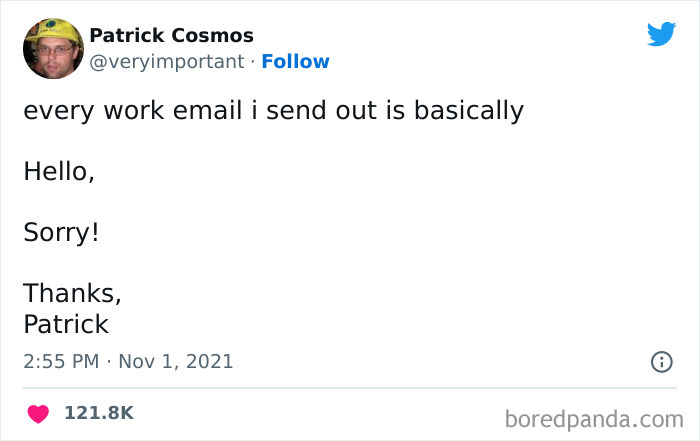Click the Nov 1, 2021 date text

point(177,361)
